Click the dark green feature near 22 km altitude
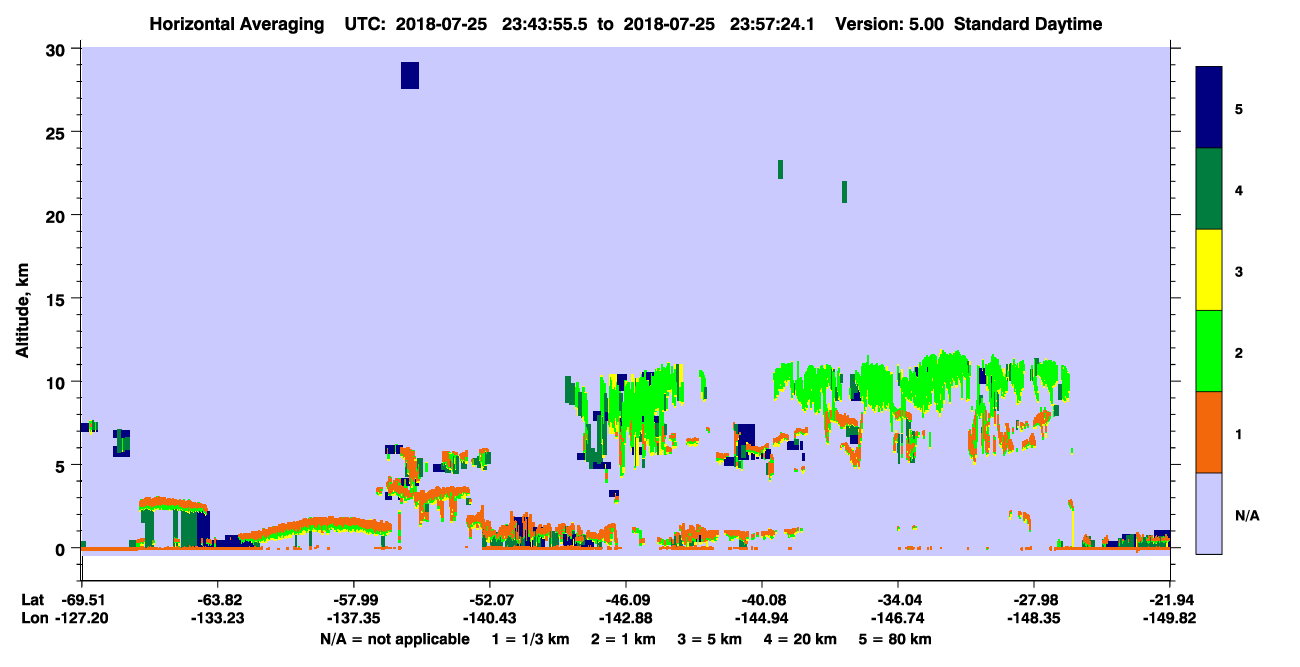1300x667 pixels. click(x=780, y=169)
